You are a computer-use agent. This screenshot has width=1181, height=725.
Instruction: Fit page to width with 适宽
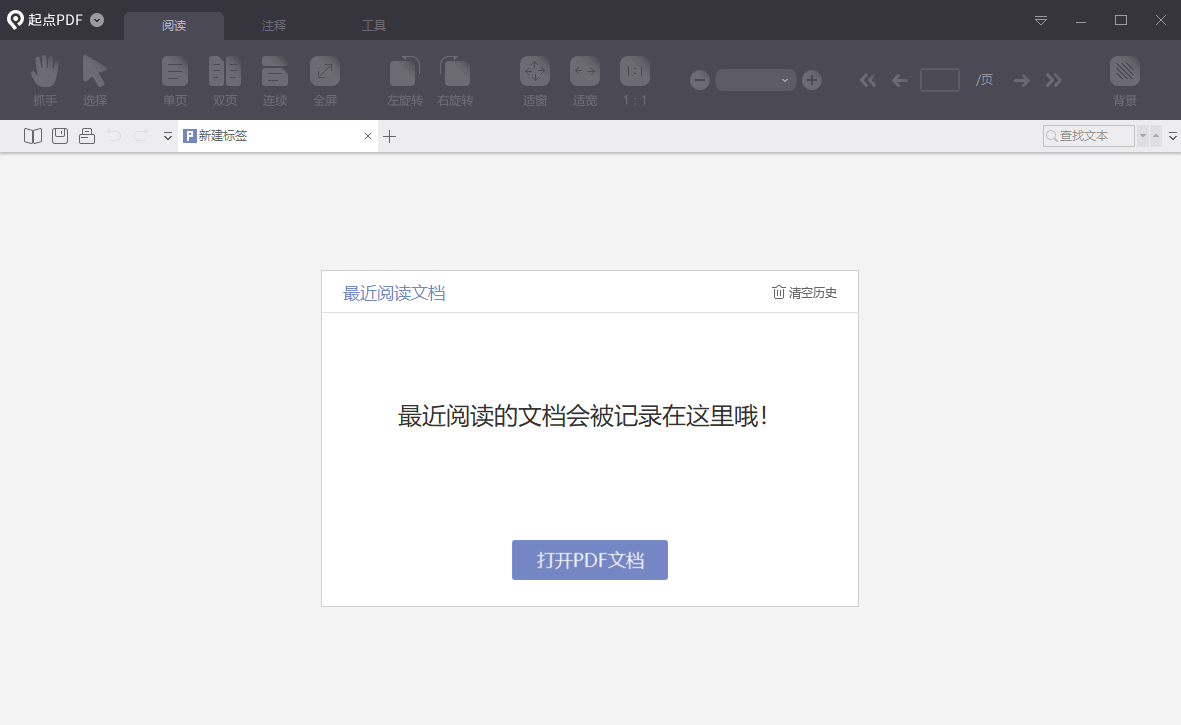click(584, 80)
